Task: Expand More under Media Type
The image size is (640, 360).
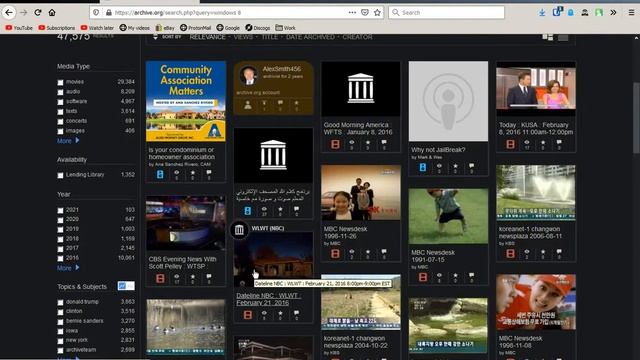Action: coord(68,140)
